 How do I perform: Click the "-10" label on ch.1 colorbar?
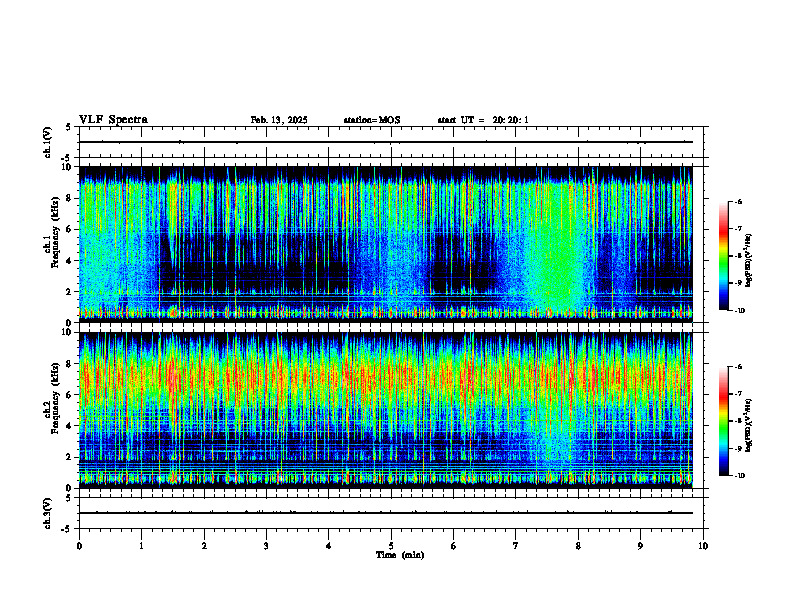click(x=739, y=311)
